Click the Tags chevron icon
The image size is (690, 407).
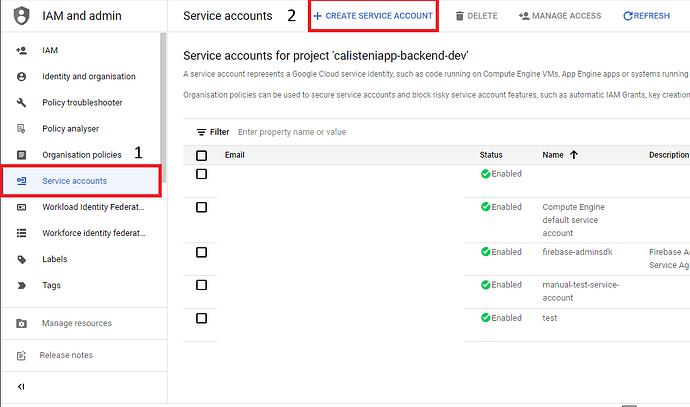point(21,285)
